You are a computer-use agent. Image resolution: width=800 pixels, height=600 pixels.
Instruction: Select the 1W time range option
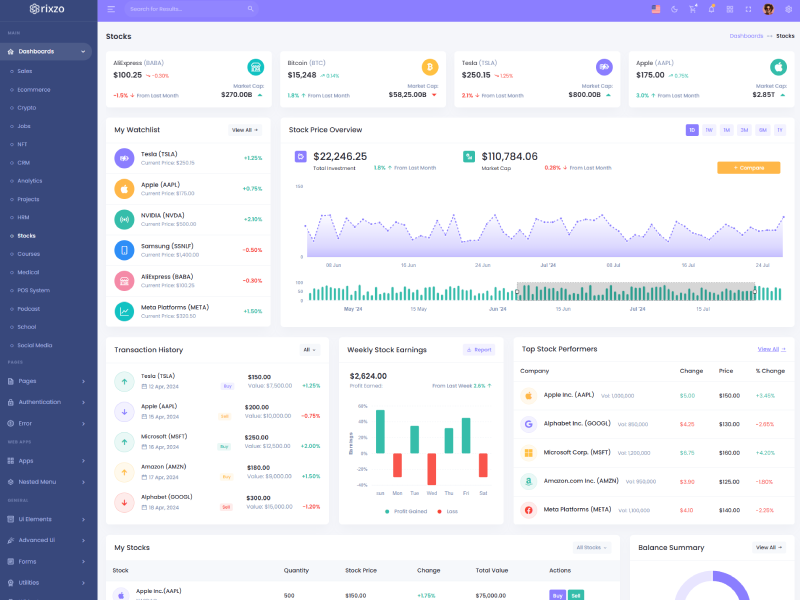click(708, 130)
